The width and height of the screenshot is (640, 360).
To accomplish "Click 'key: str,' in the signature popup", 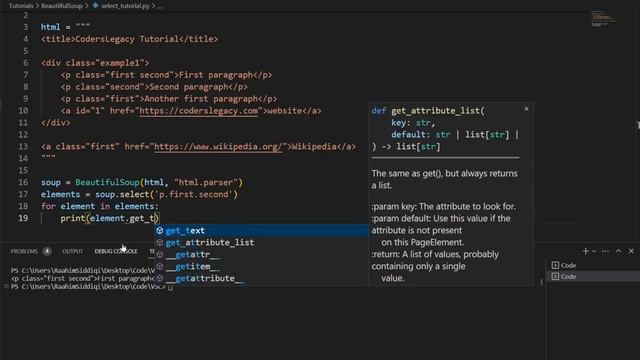I will (x=413, y=123).
